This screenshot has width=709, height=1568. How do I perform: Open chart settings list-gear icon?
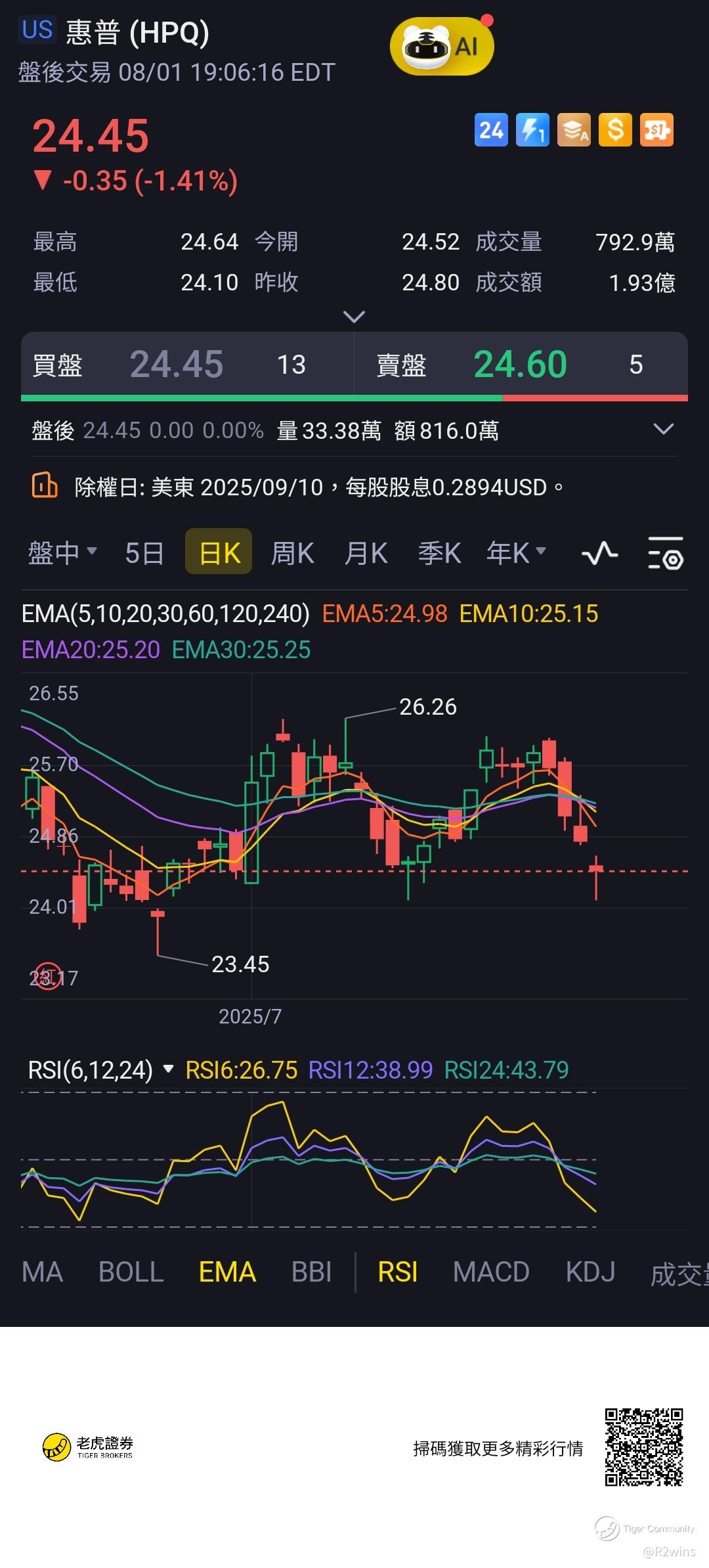[x=666, y=554]
